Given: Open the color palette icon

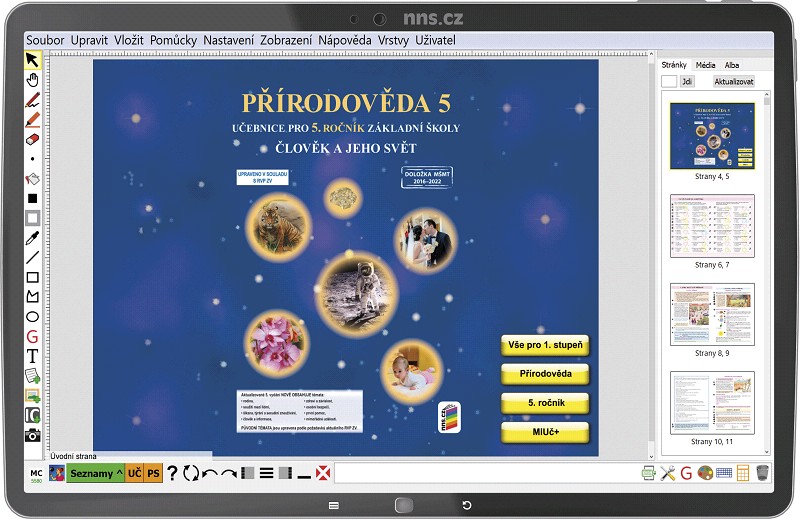Looking at the screenshot, I should pos(705,474).
